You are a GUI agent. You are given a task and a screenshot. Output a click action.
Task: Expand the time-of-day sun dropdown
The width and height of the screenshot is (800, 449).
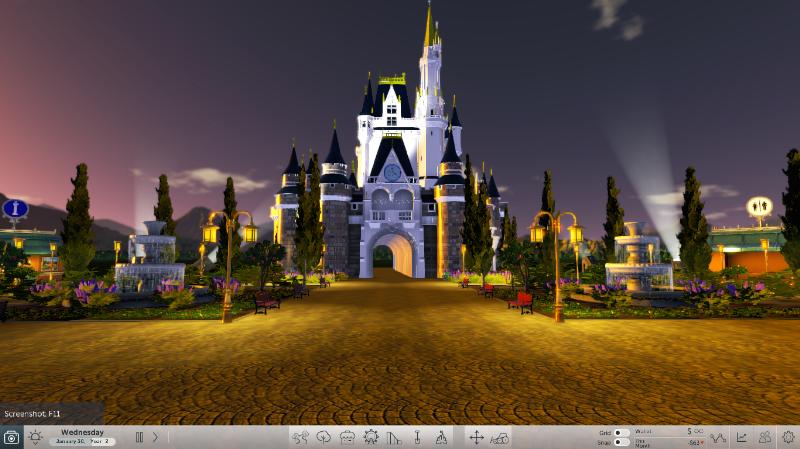(x=35, y=437)
